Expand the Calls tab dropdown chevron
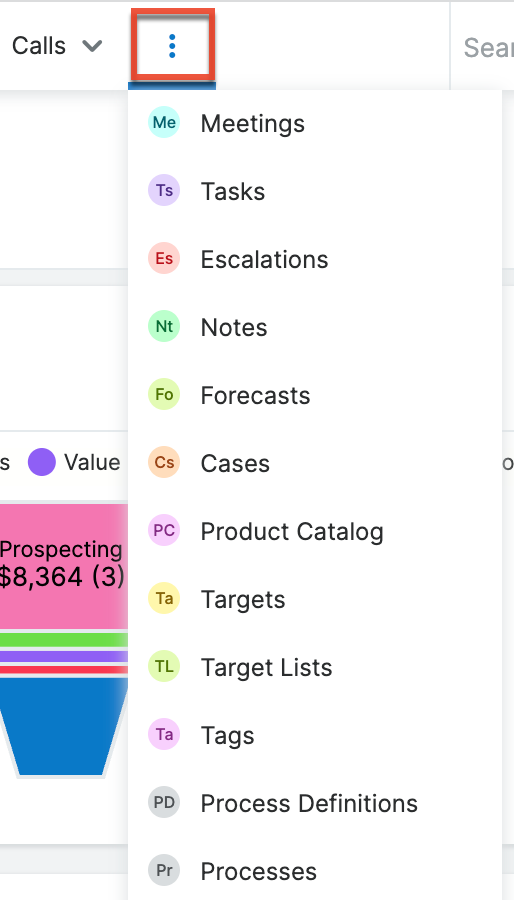 (x=92, y=45)
